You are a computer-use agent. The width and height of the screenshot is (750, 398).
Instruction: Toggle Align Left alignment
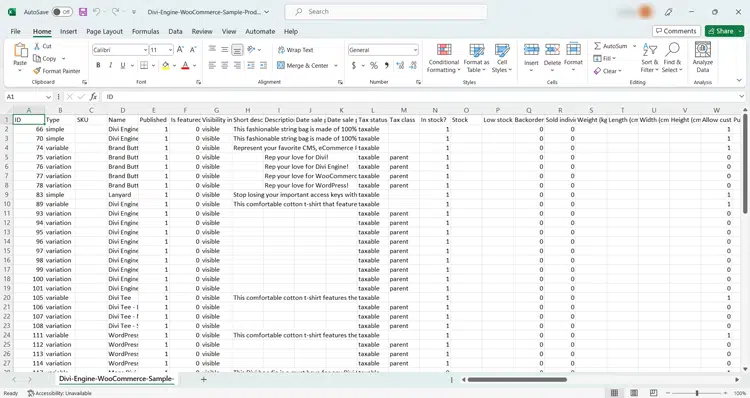coord(212,66)
